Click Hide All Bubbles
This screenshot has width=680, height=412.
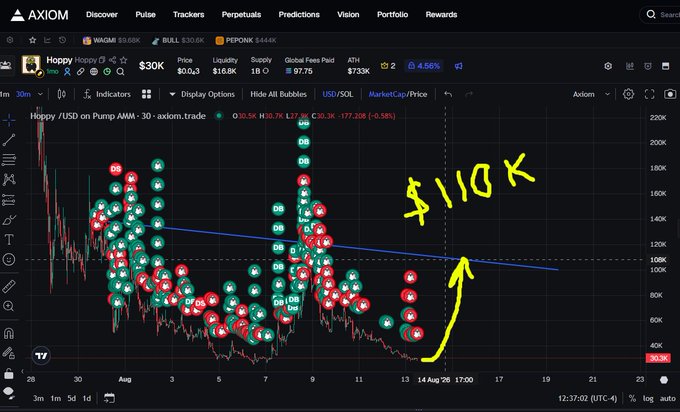(x=278, y=94)
